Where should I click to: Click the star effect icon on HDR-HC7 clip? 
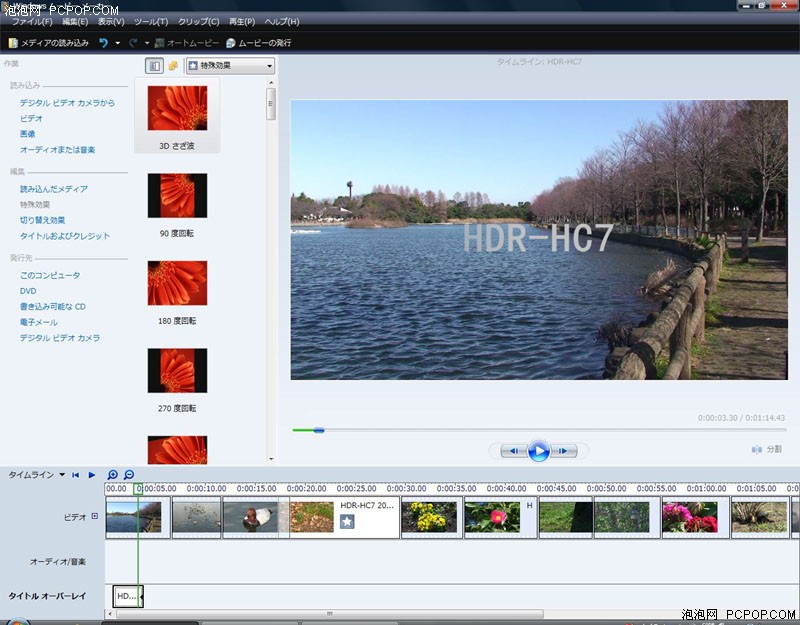pyautogui.click(x=347, y=522)
